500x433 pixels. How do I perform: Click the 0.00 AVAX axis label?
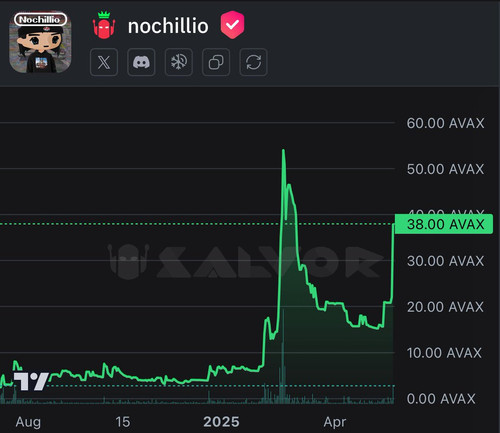[441, 399]
